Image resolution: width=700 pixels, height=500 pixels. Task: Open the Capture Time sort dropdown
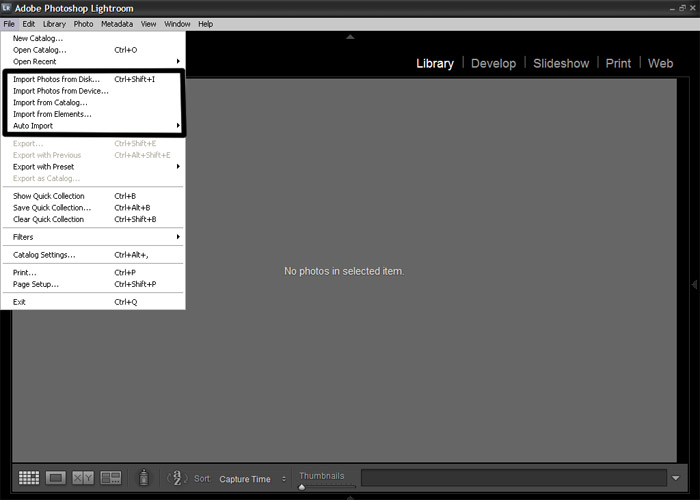[x=253, y=479]
